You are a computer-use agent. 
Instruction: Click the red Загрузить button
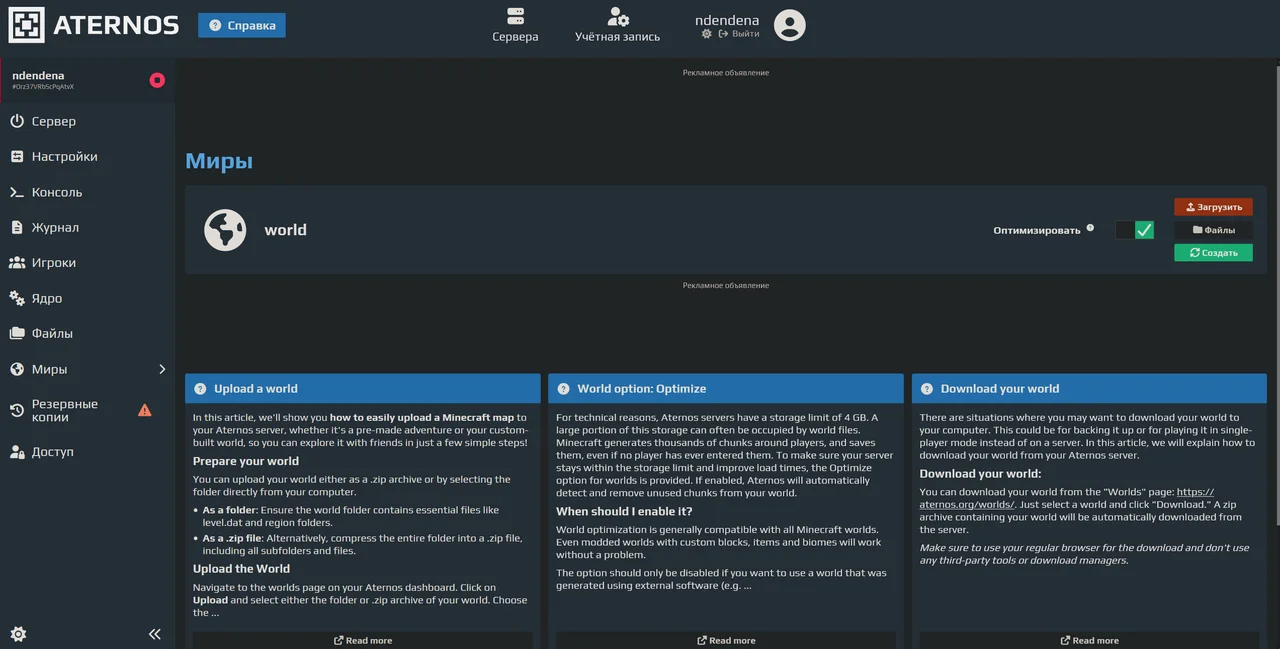click(1213, 207)
